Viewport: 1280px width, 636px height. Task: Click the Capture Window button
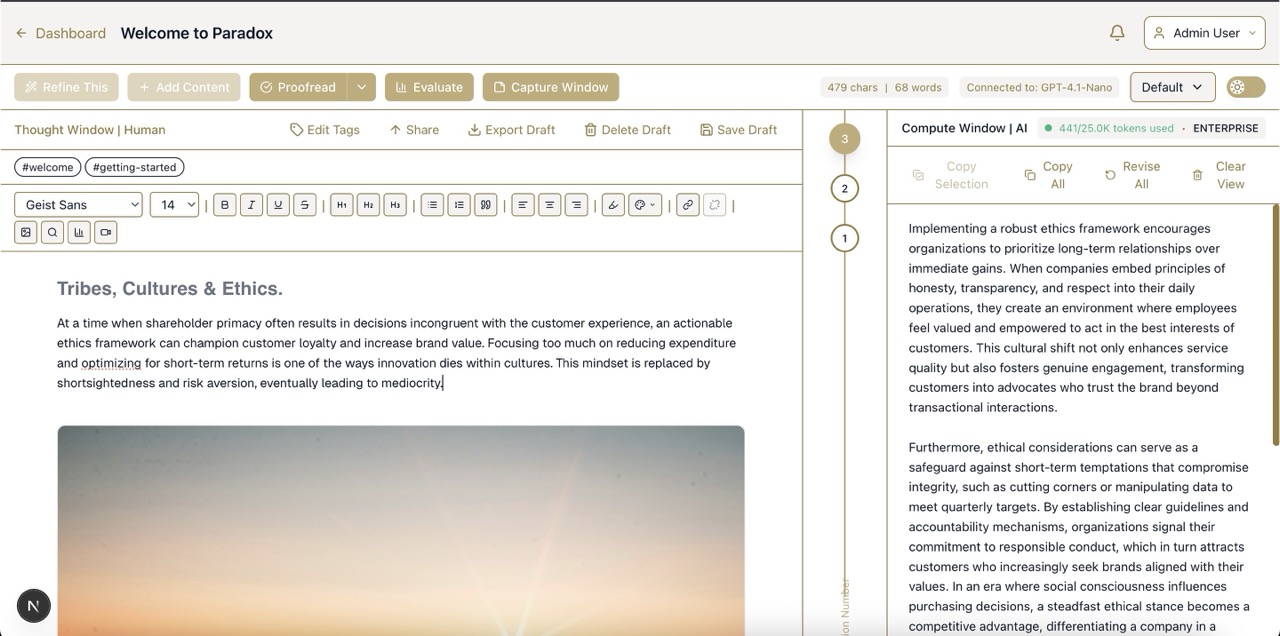(551, 87)
